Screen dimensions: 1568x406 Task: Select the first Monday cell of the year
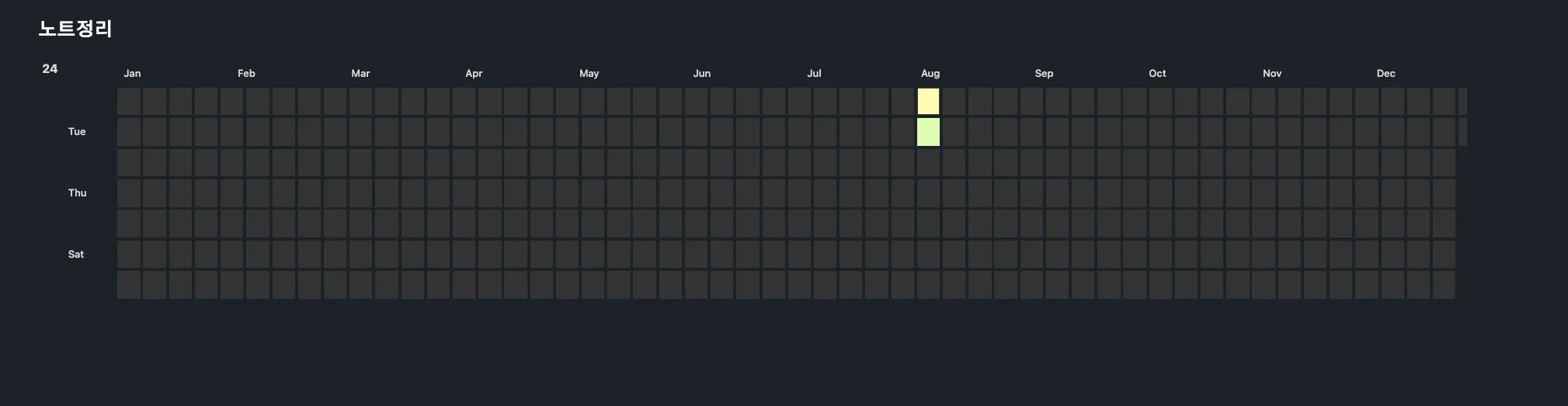point(128,101)
